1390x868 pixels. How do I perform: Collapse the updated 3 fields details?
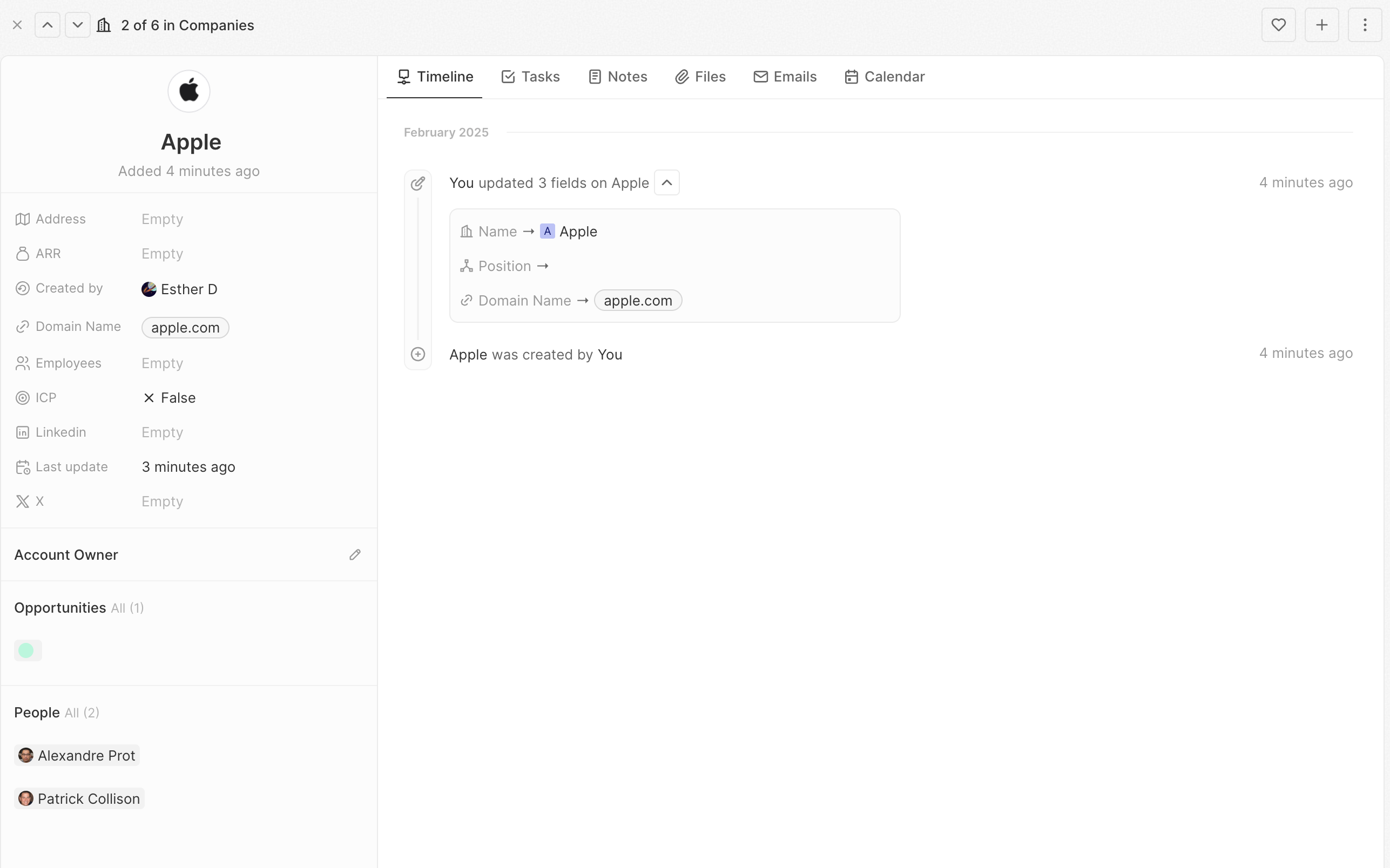tap(666, 183)
